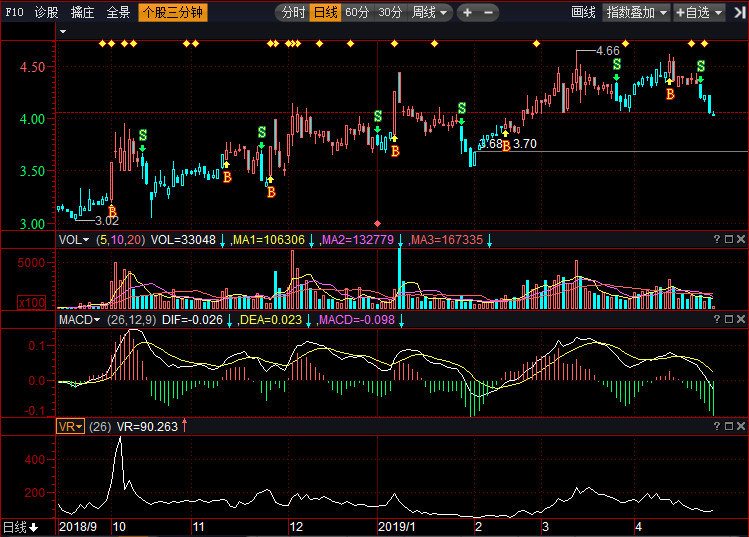
Task: Open the 擒庄 menu item
Action: (x=82, y=12)
